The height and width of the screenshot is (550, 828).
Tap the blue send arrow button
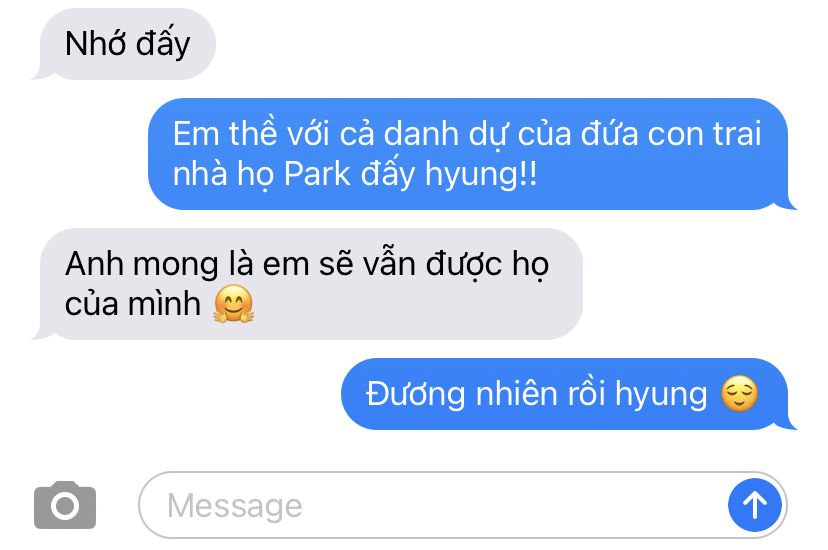click(755, 505)
